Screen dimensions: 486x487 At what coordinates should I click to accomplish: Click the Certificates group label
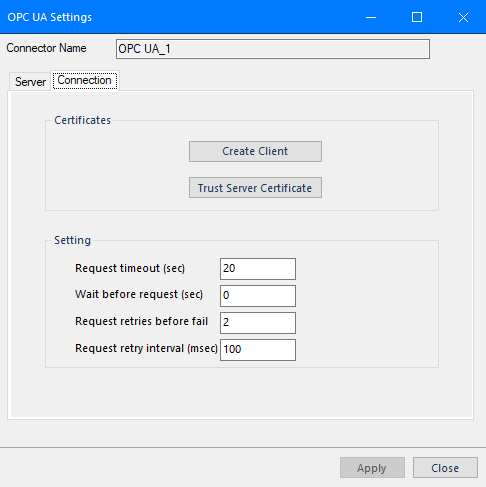(82, 120)
